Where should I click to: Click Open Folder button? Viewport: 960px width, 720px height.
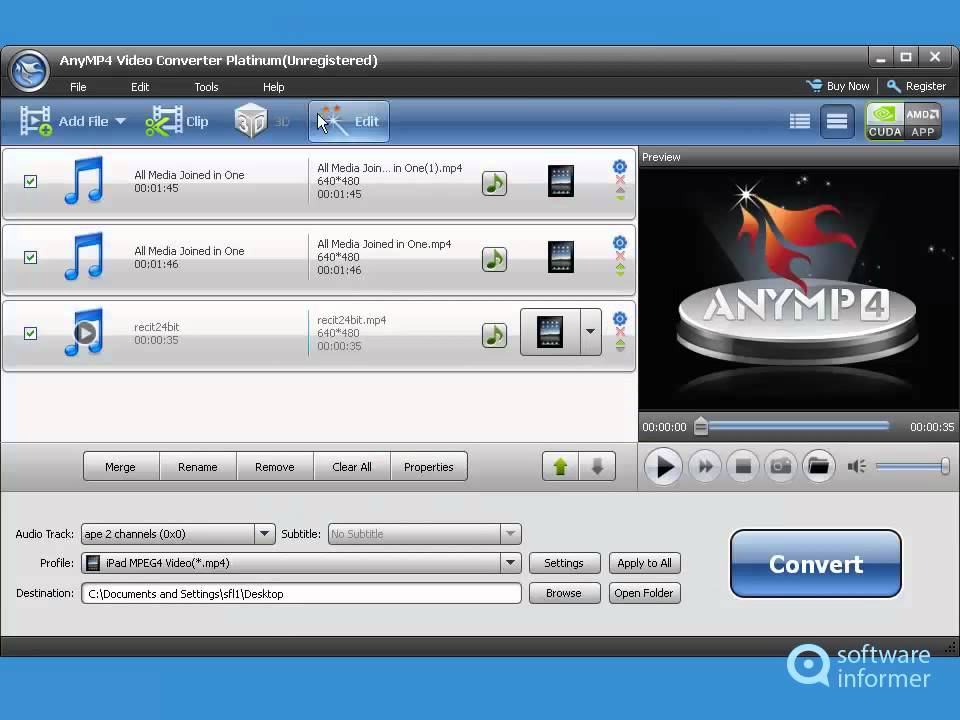[x=644, y=593]
